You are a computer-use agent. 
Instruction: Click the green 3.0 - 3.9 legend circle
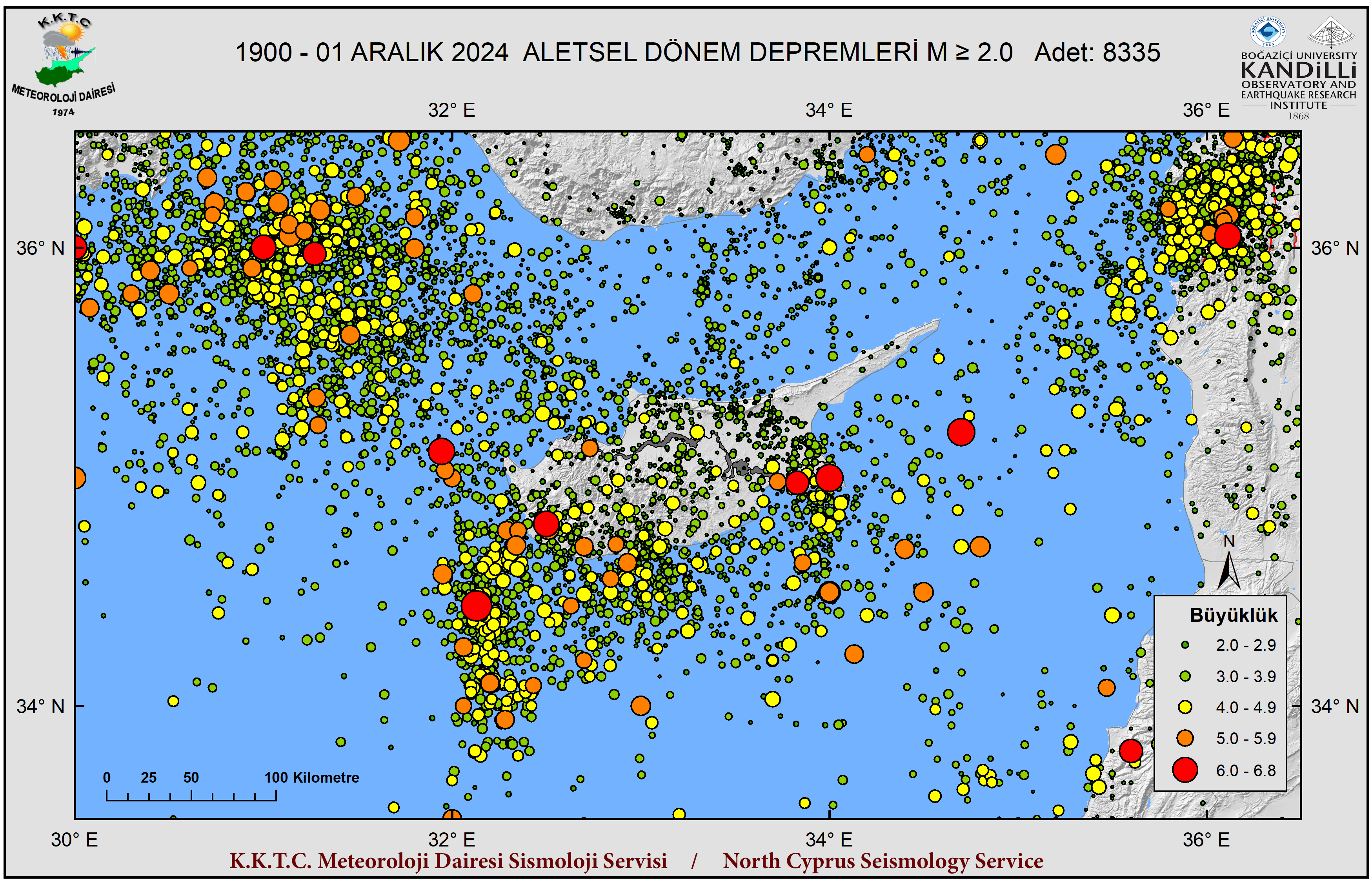click(1185, 676)
